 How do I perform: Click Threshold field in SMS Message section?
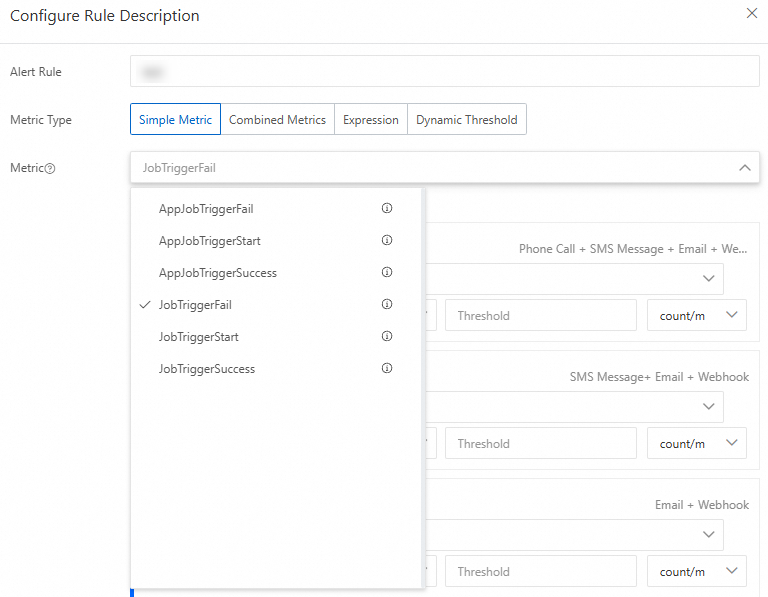(x=540, y=444)
